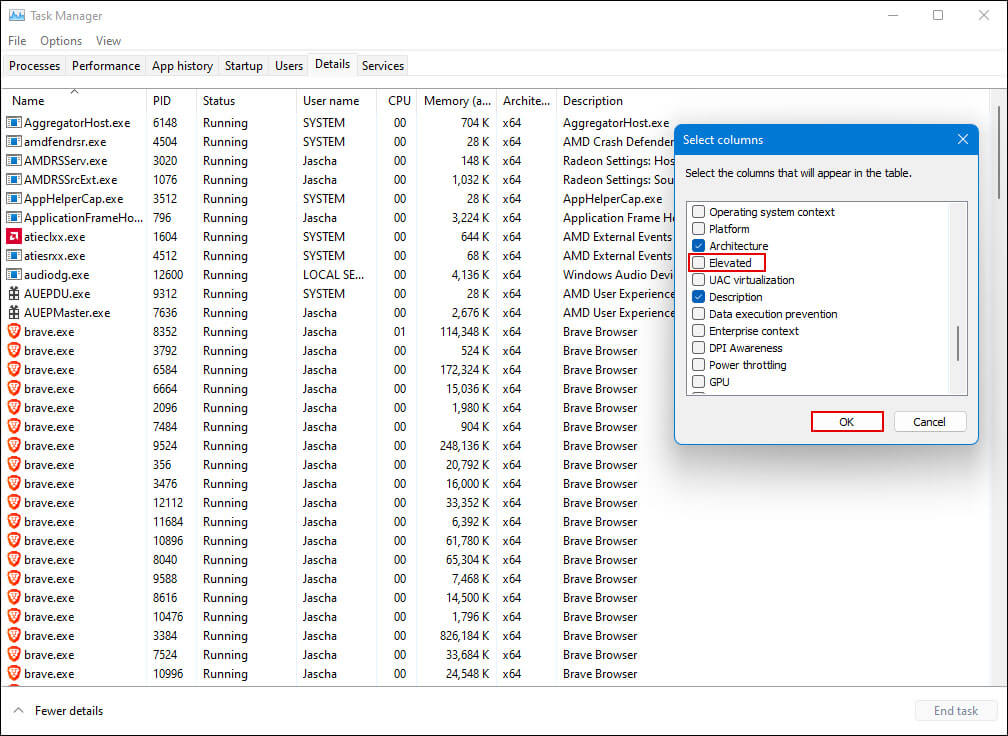Sort by the PID column header
The height and width of the screenshot is (736, 1008).
[171, 101]
